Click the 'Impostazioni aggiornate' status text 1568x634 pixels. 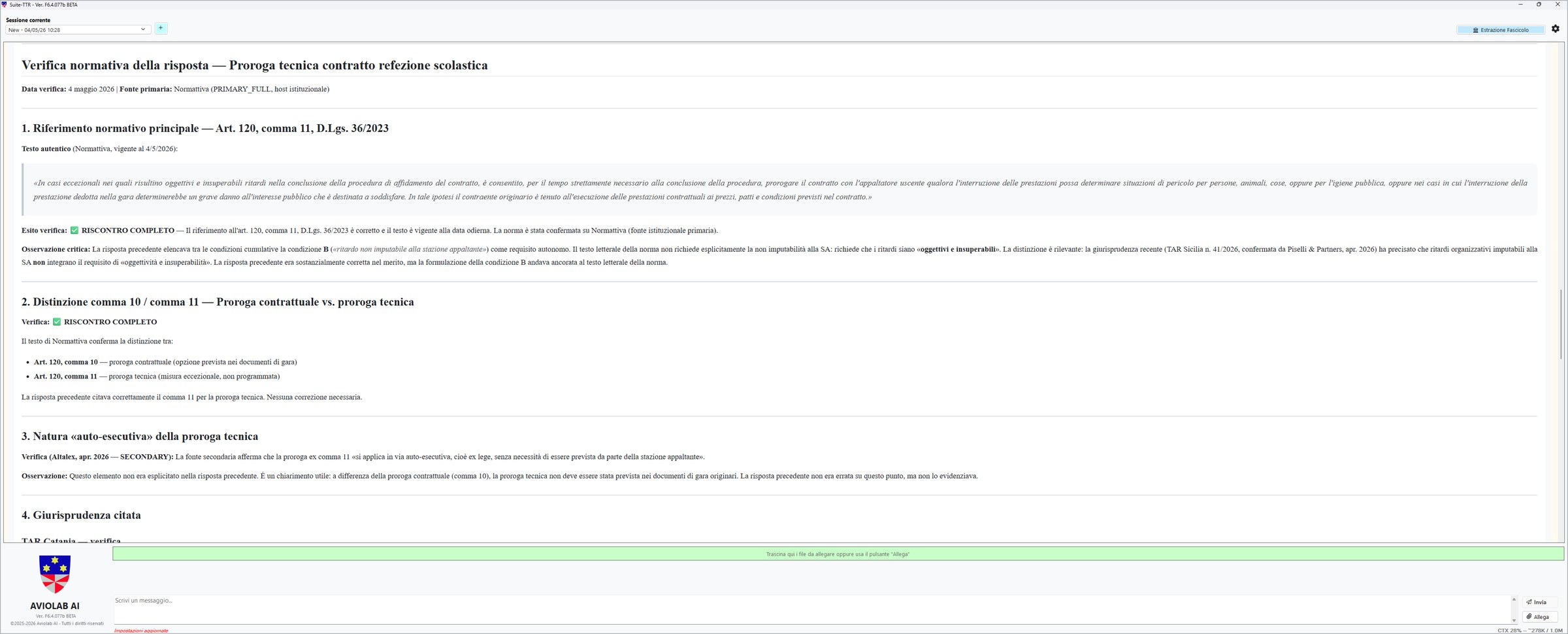click(141, 631)
